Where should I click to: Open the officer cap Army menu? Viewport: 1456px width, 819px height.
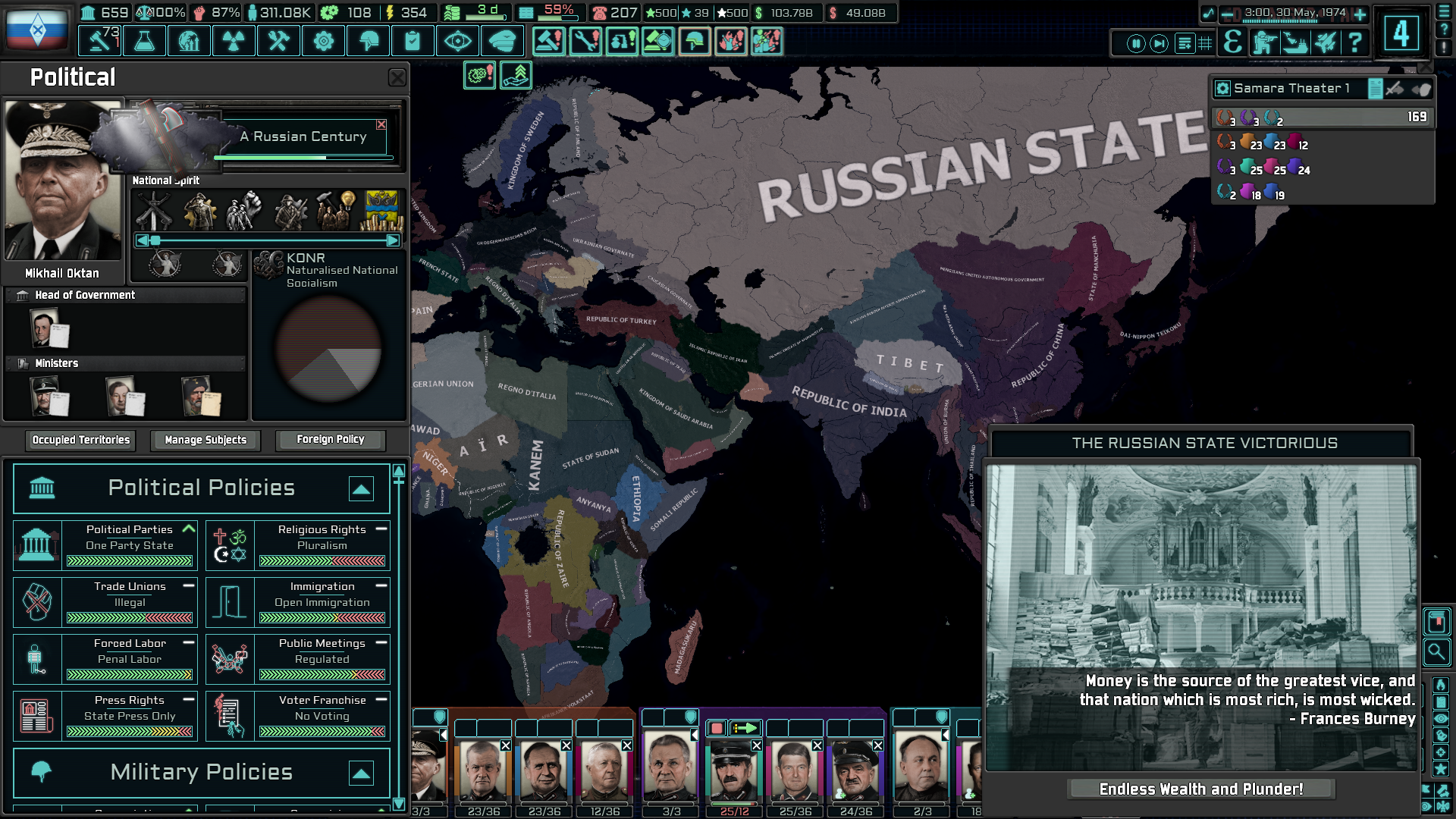[x=502, y=41]
